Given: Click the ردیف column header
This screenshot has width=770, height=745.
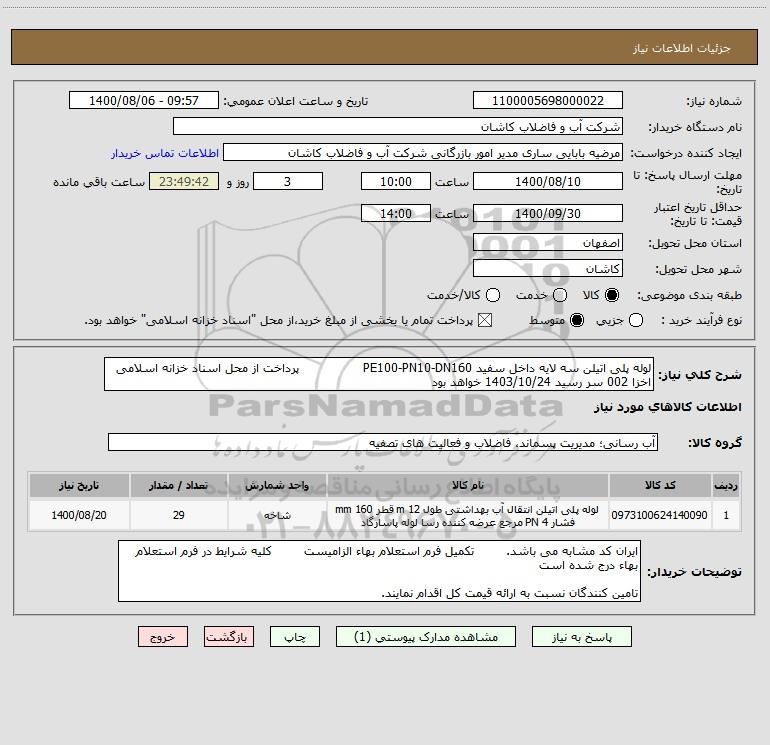Looking at the screenshot, I should point(726,485).
